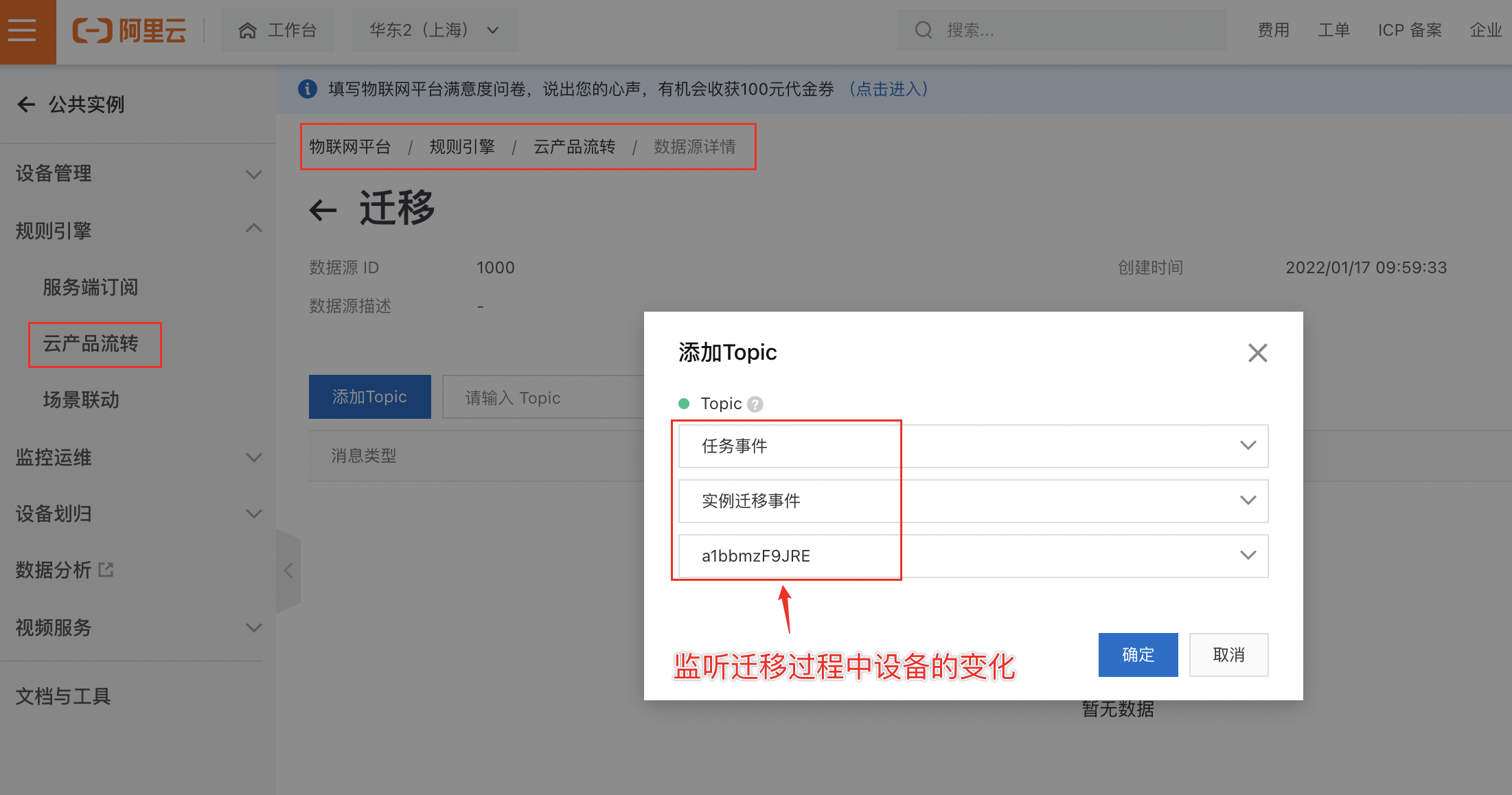The image size is (1512, 795).
Task: Open the ICP 备案 menu
Action: pyautogui.click(x=1410, y=30)
